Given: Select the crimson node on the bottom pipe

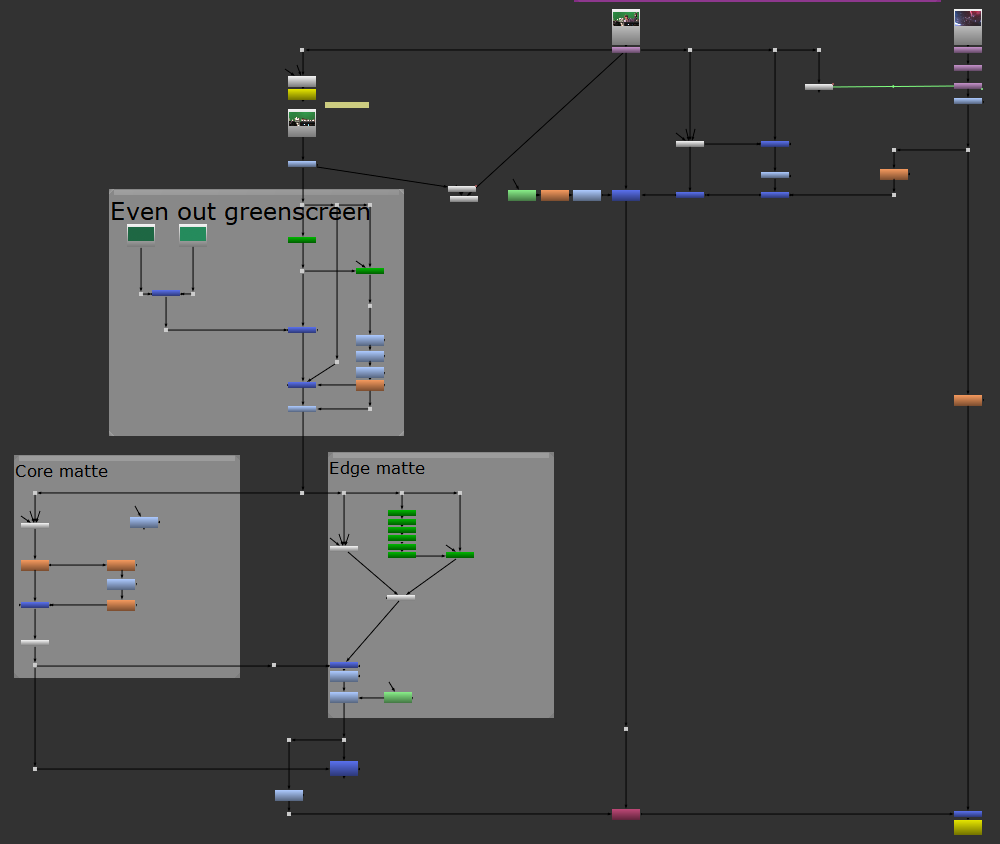Looking at the screenshot, I should coord(626,814).
